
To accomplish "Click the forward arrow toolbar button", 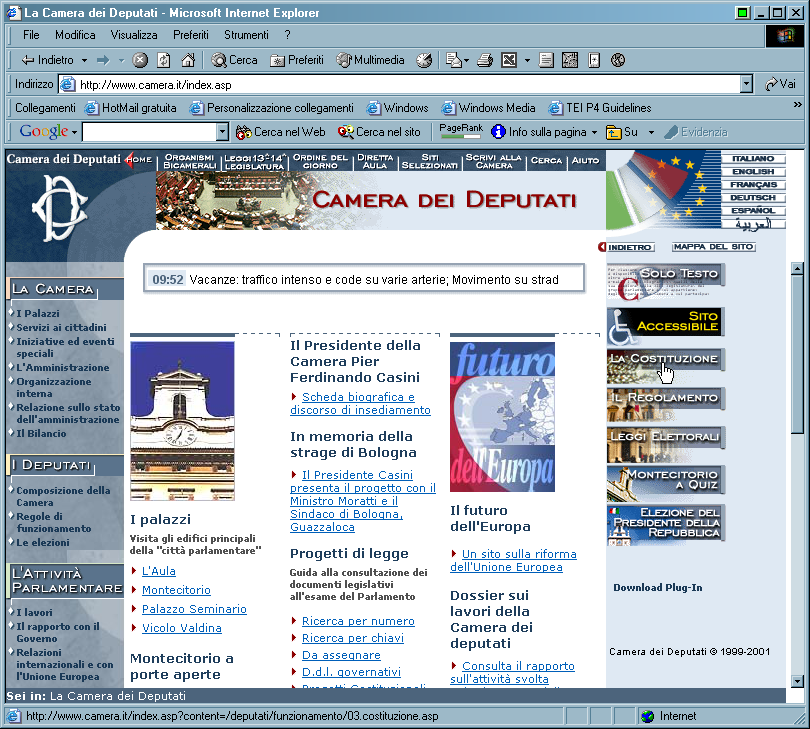I will pyautogui.click(x=103, y=60).
